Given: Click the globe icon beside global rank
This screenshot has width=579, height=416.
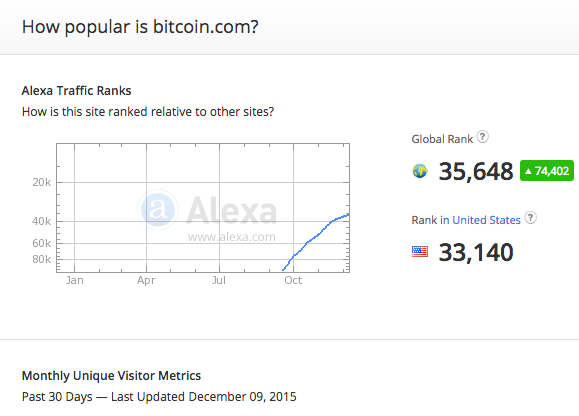Looking at the screenshot, I should click(420, 171).
